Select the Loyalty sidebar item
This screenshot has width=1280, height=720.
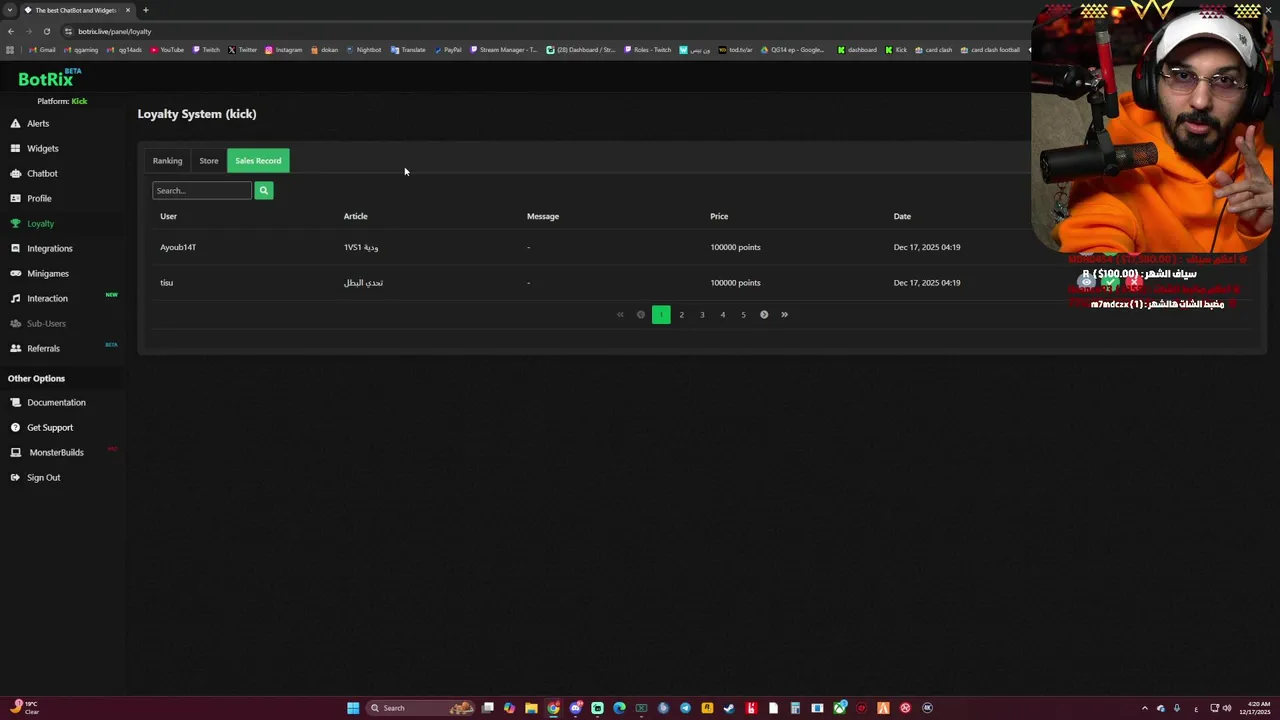40,223
